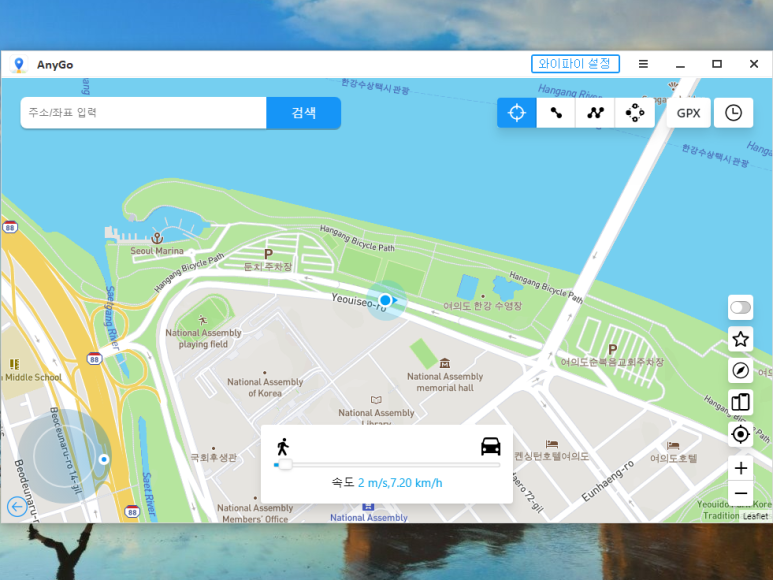Image resolution: width=773 pixels, height=580 pixels.
Task: Select the jump teleport mode icon
Action: pos(635,113)
